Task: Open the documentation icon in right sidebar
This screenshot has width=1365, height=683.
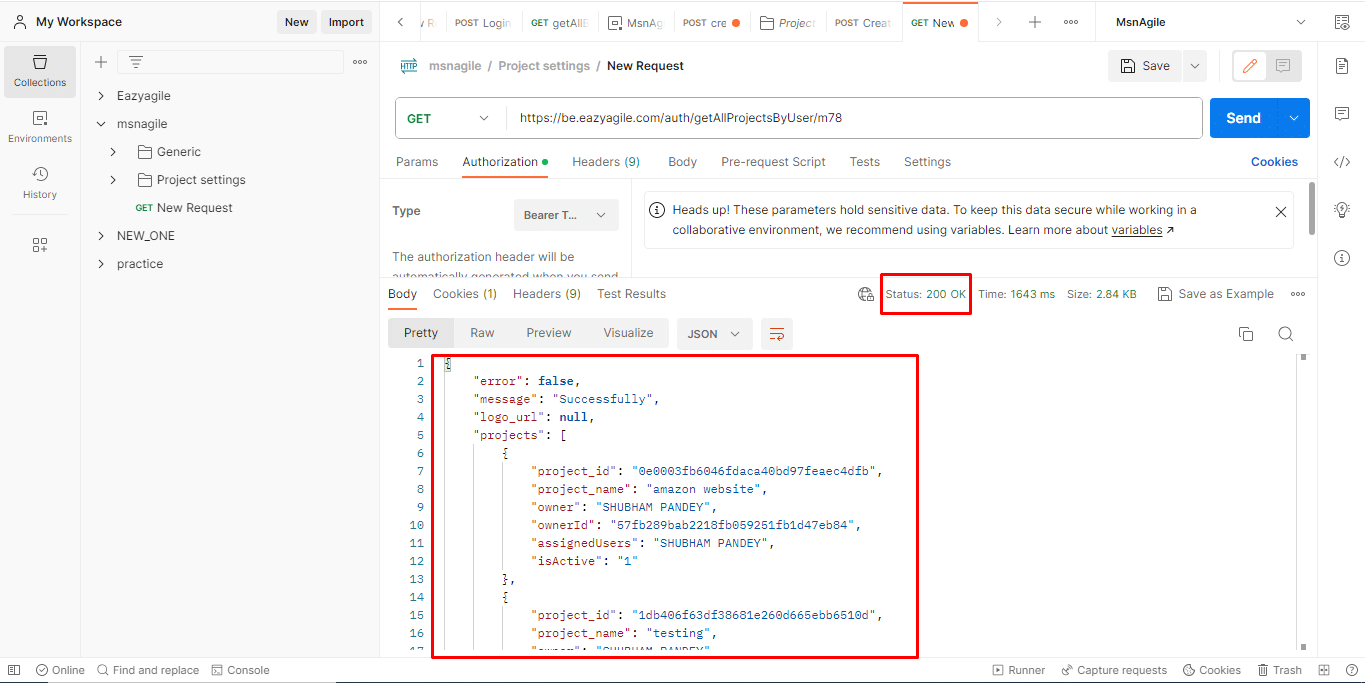Action: [1342, 66]
